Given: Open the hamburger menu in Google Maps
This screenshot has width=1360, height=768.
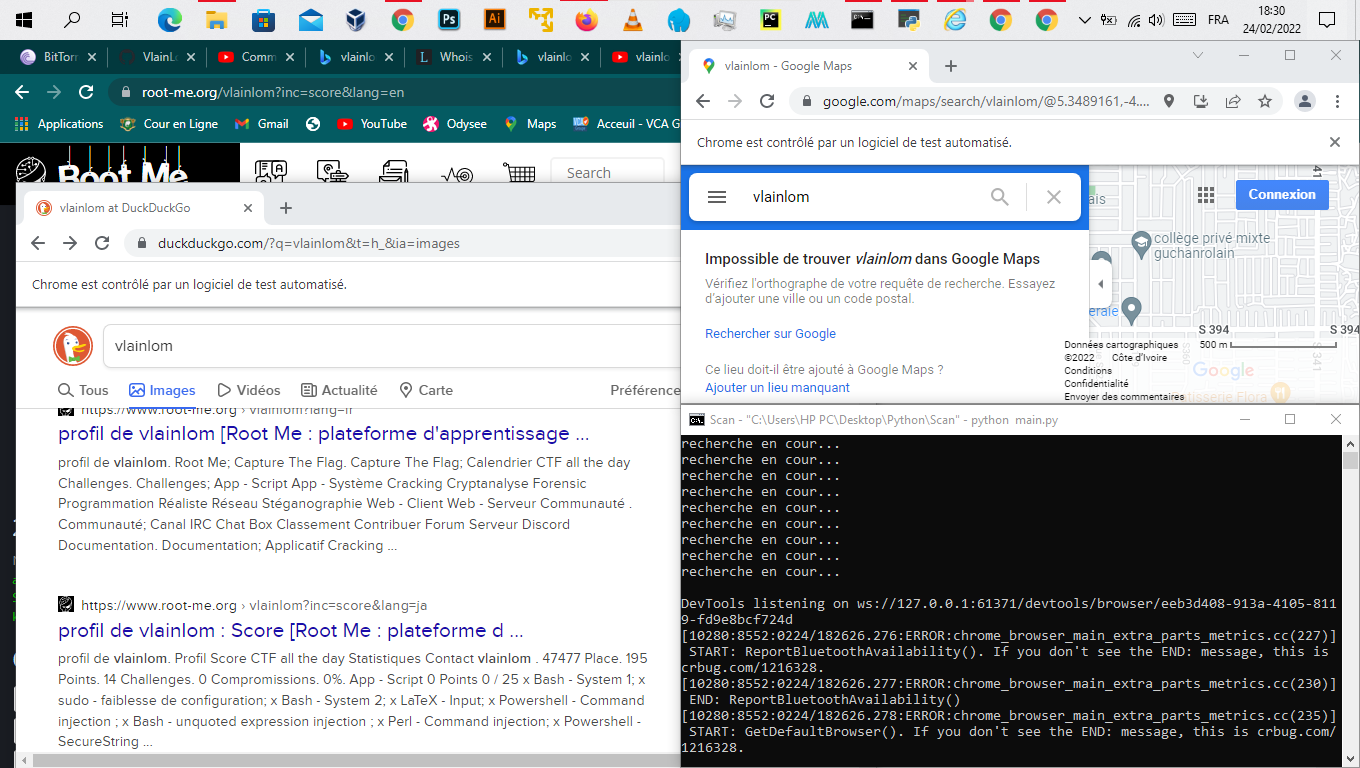Looking at the screenshot, I should (x=717, y=197).
